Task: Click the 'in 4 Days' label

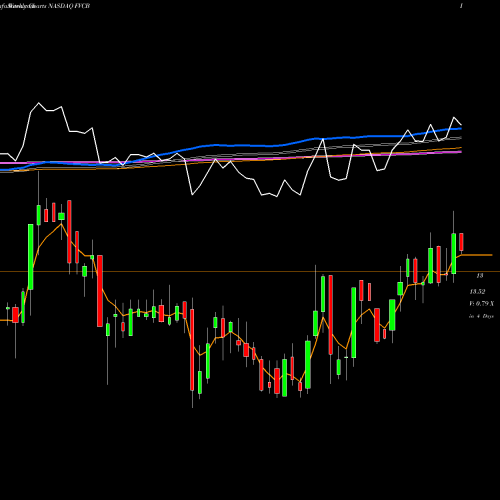Action: tap(481, 316)
